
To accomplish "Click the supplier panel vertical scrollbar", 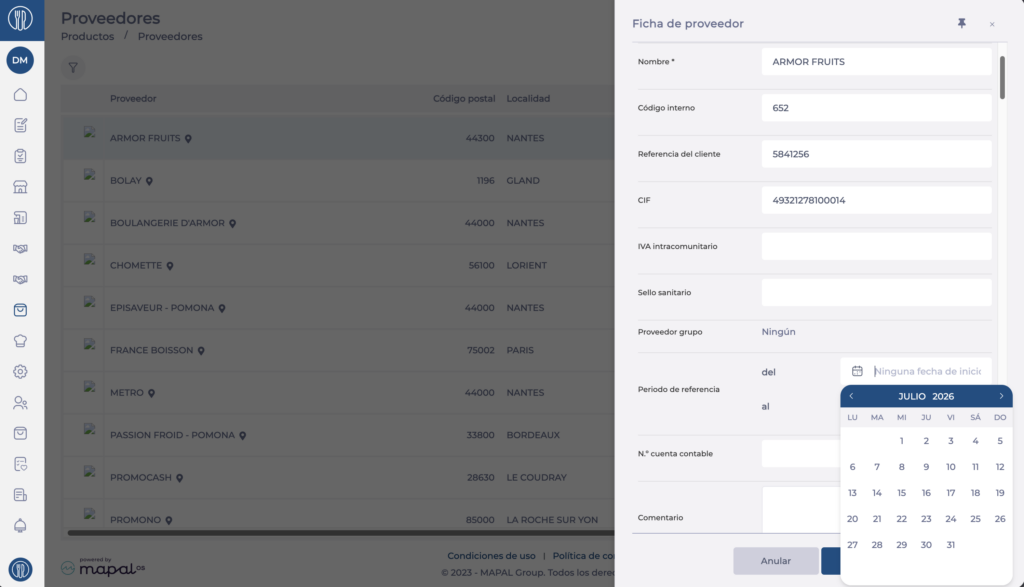I will (x=1002, y=78).
